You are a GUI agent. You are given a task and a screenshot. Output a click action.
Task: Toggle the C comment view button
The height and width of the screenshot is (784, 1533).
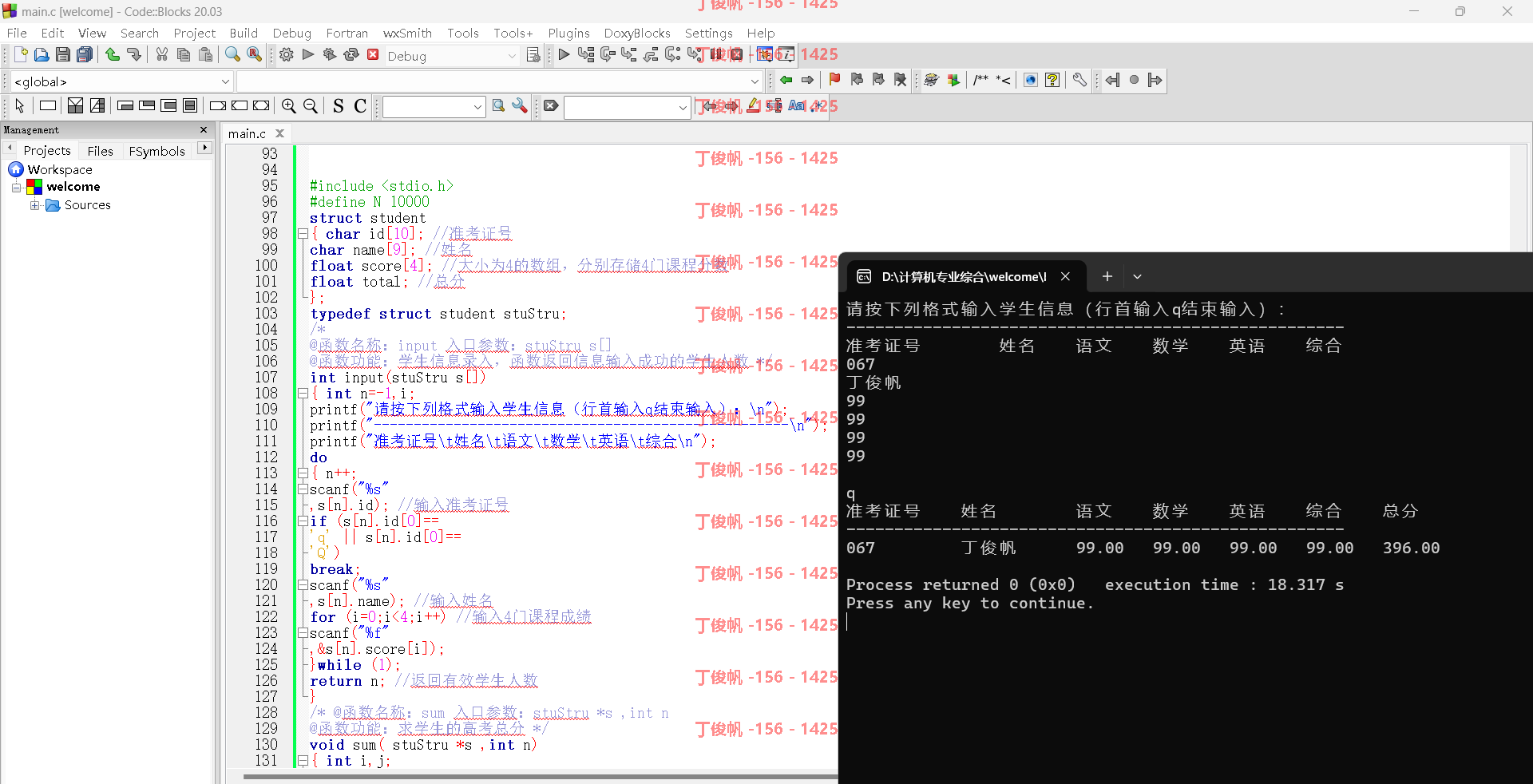(x=360, y=106)
